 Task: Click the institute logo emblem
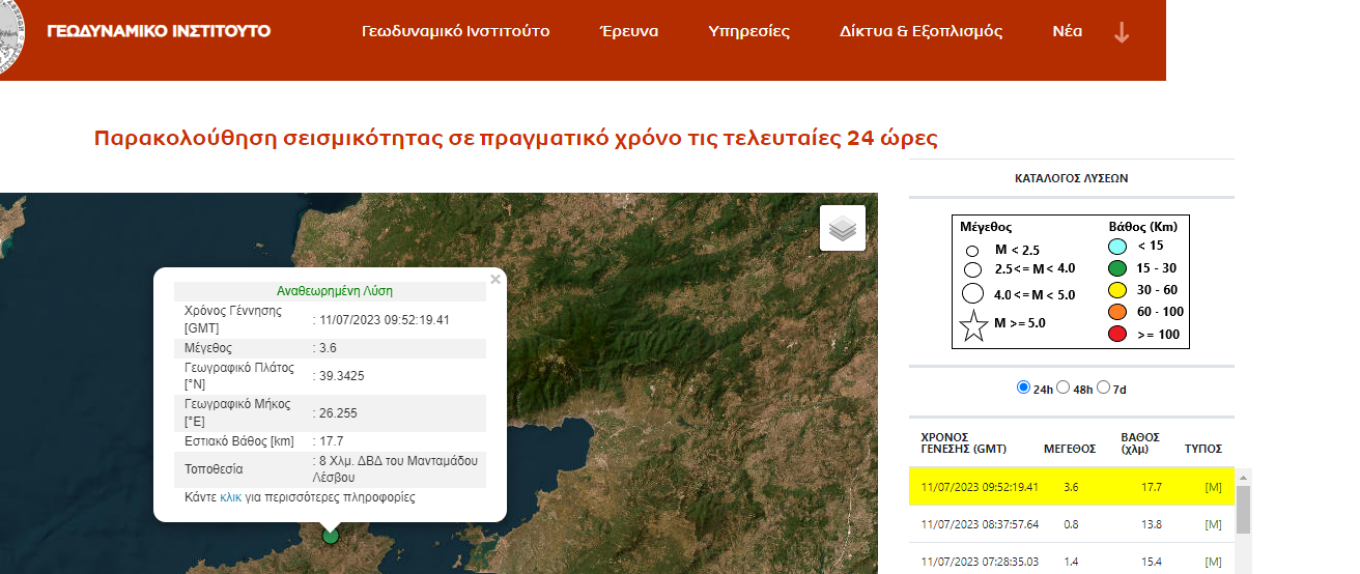point(12,38)
